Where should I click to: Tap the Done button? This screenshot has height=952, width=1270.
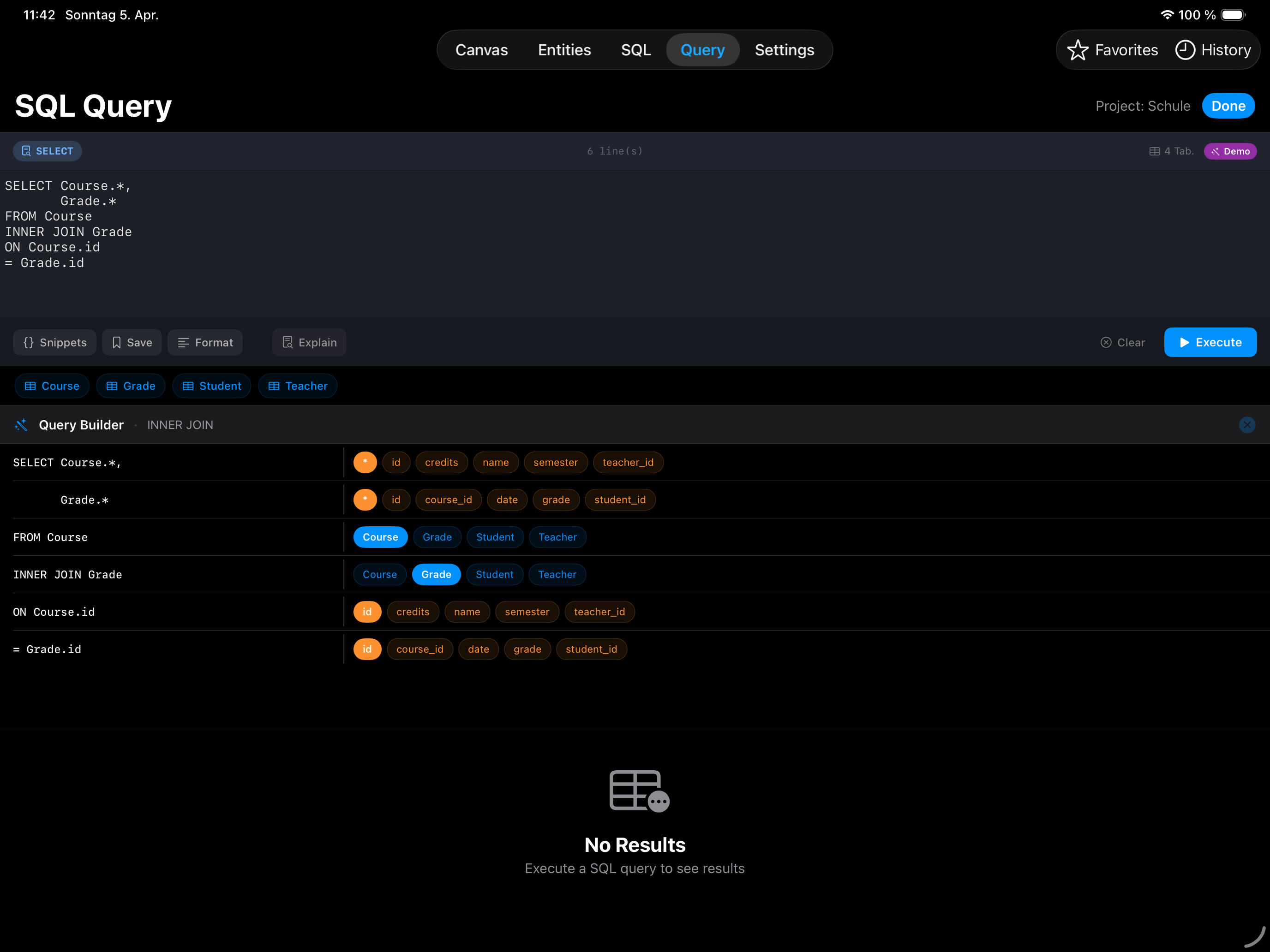coord(1228,106)
